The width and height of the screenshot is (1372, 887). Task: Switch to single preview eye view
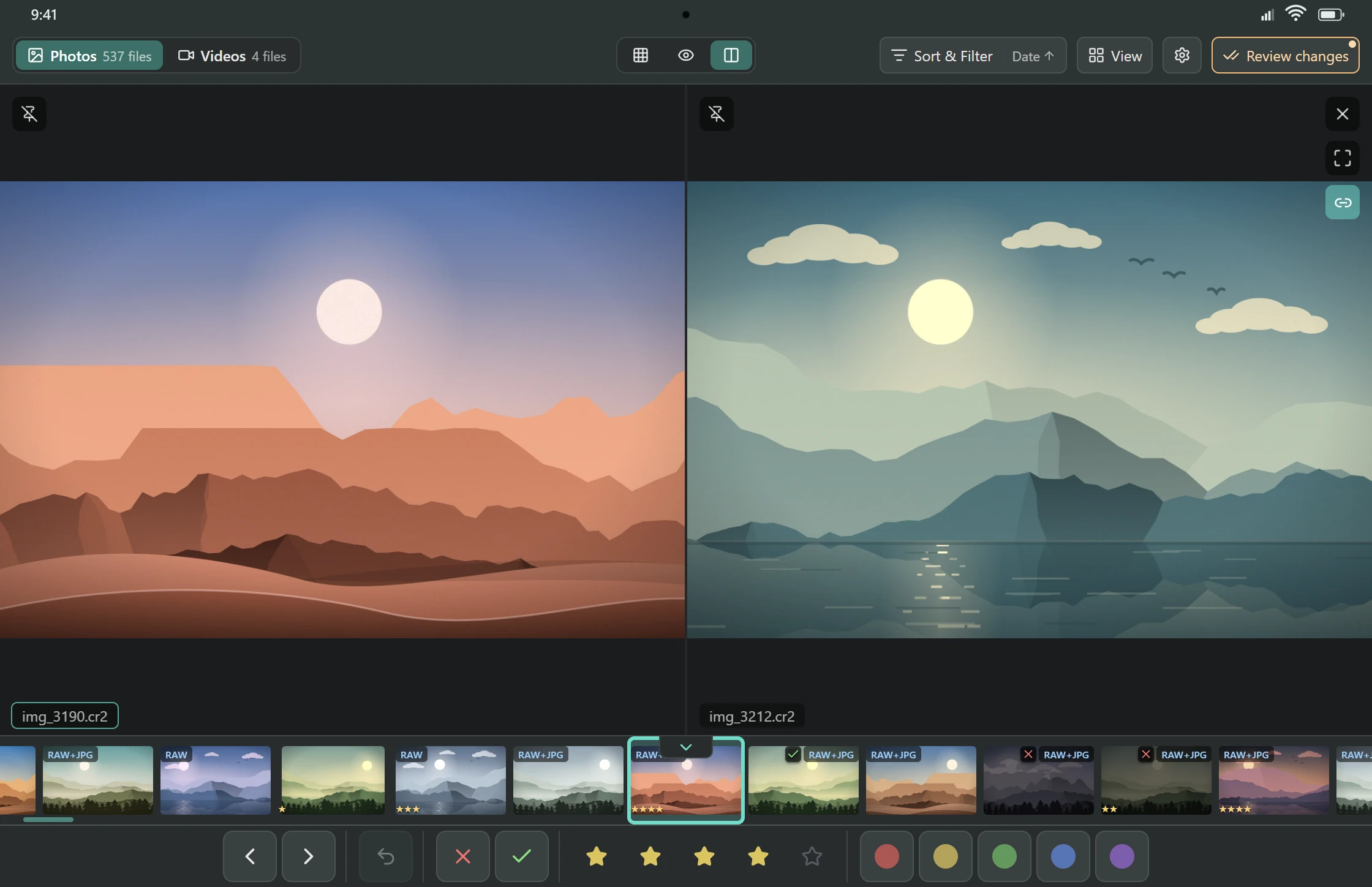pos(686,56)
